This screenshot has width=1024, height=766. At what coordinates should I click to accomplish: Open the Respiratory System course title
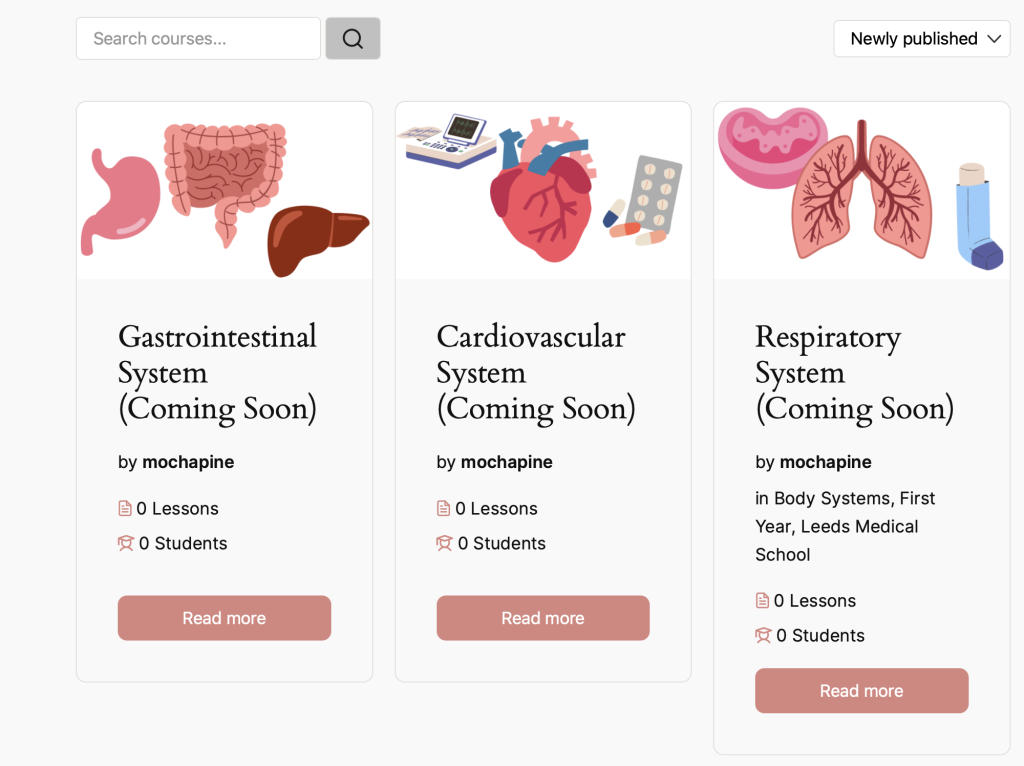(x=855, y=373)
